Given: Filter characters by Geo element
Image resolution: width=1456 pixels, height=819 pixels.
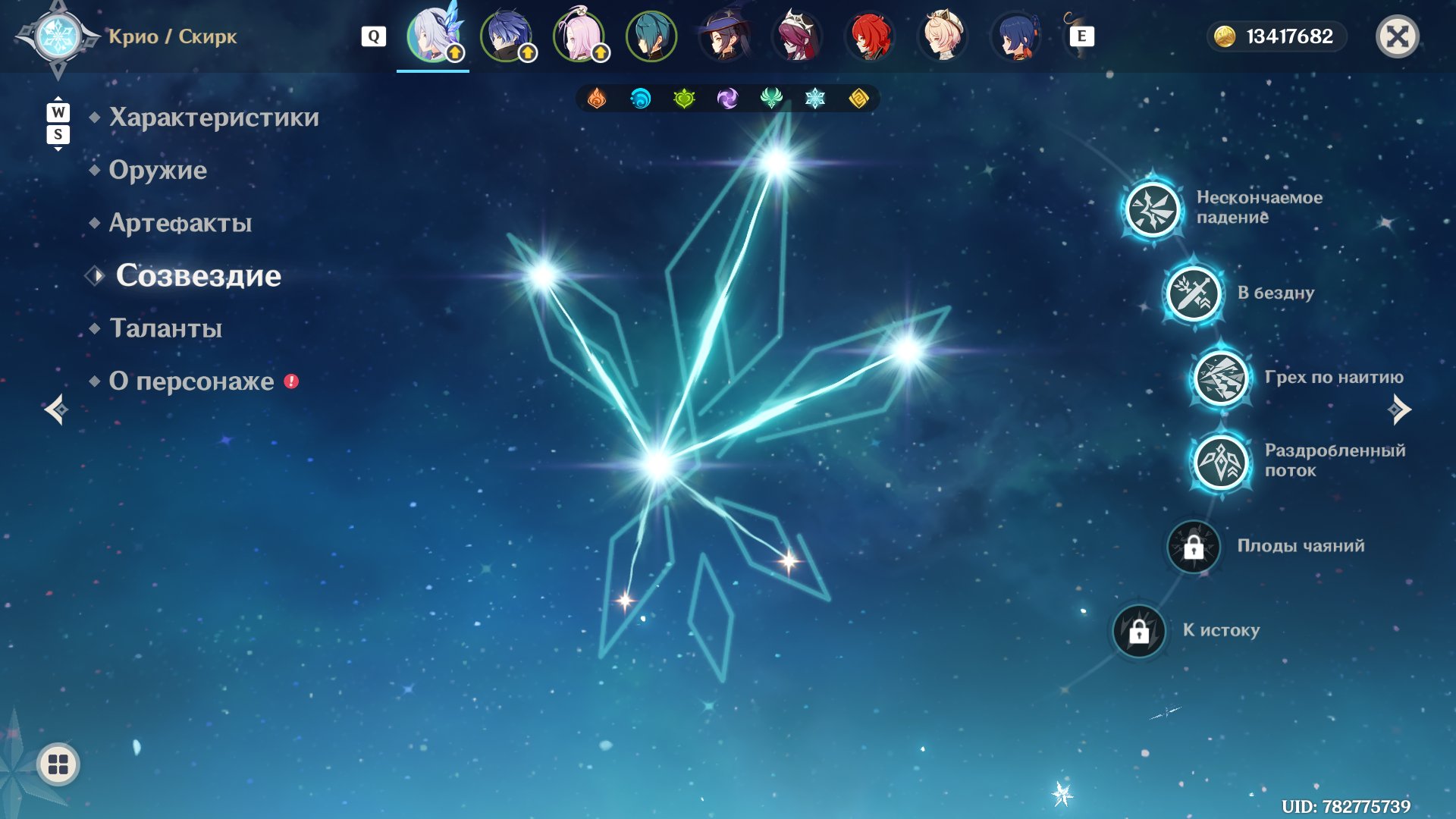Looking at the screenshot, I should coord(858,99).
